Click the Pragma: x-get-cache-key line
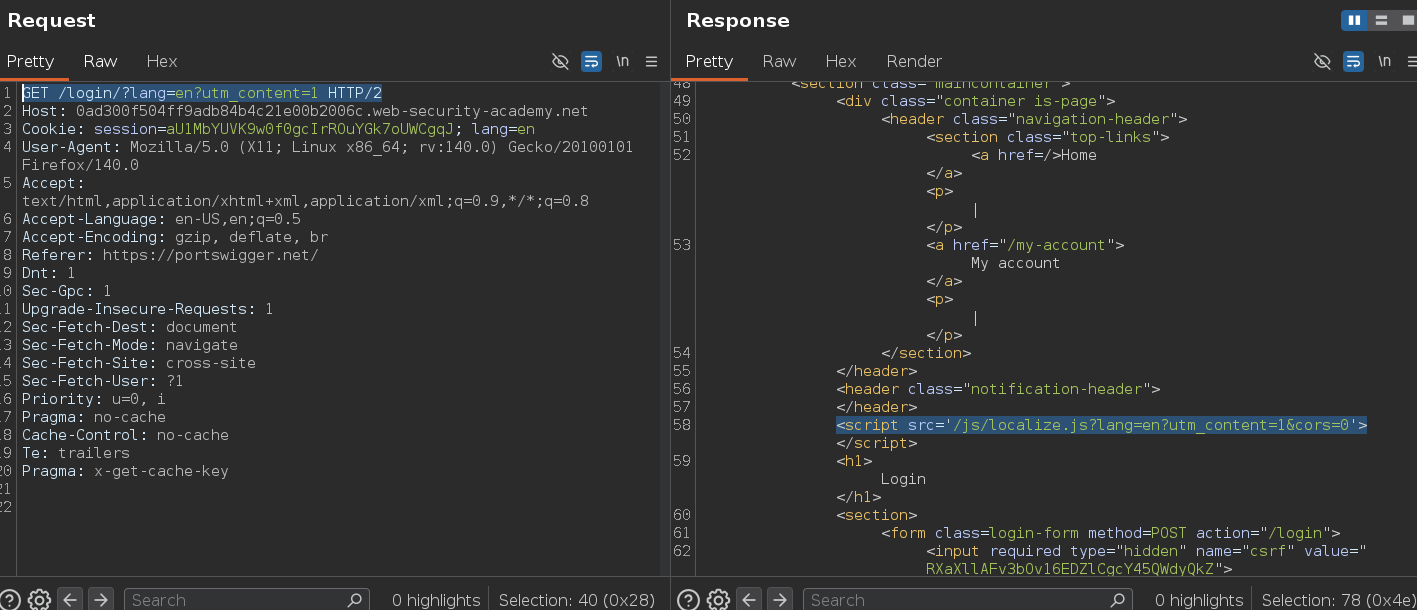1417x610 pixels. [x=125, y=471]
